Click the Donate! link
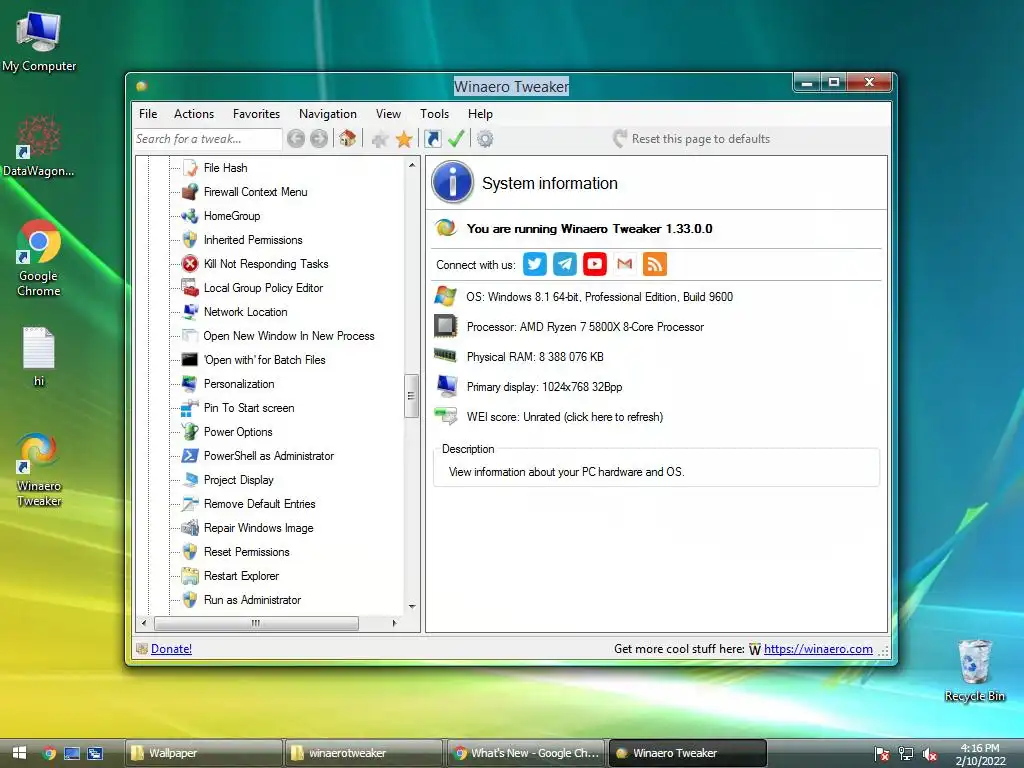The width and height of the screenshot is (1024, 768). pyautogui.click(x=171, y=648)
